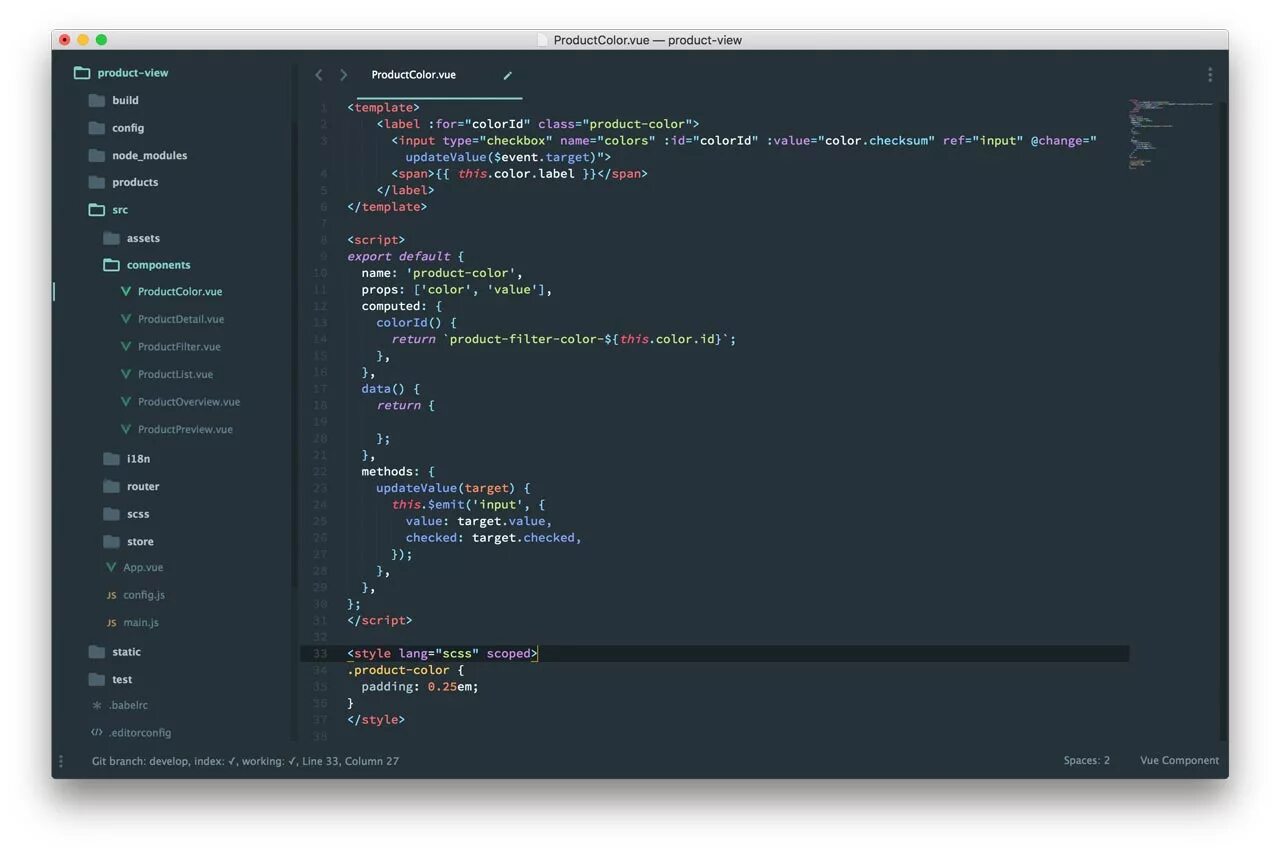
Task: Collapse the components folder icon
Action: (x=111, y=265)
